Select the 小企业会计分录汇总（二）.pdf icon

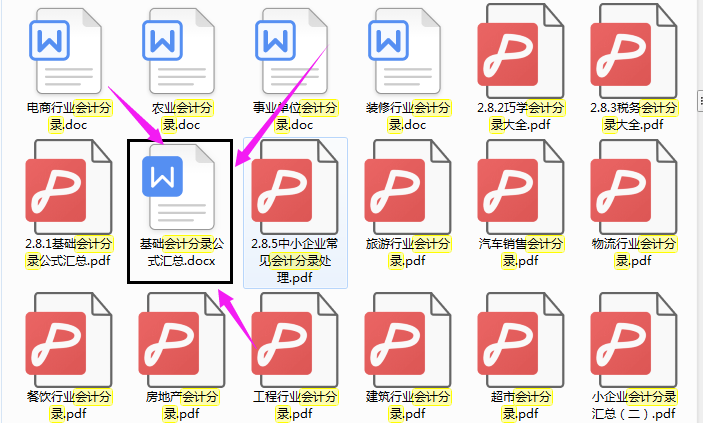(x=634, y=340)
